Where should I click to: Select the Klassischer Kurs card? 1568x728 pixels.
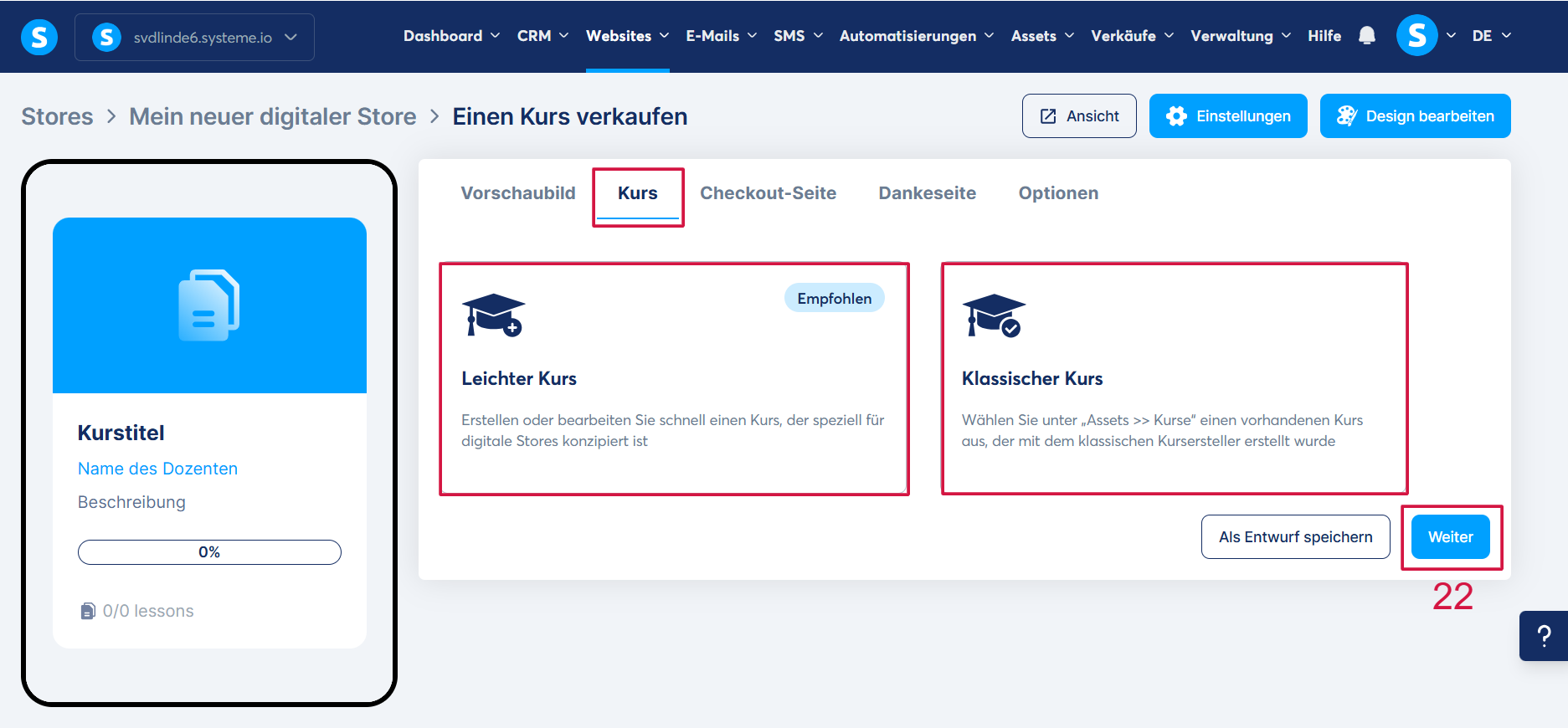pos(1174,378)
